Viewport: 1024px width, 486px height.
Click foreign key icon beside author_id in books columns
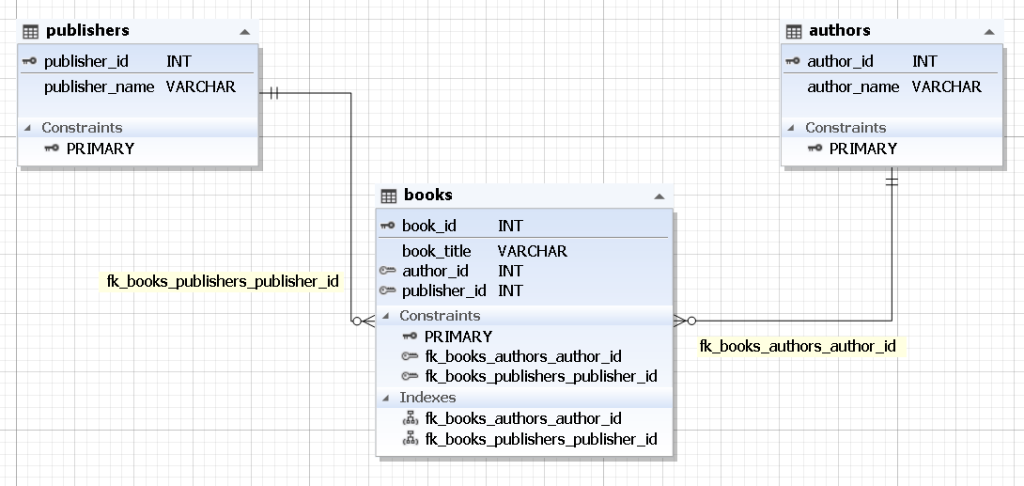[388, 270]
